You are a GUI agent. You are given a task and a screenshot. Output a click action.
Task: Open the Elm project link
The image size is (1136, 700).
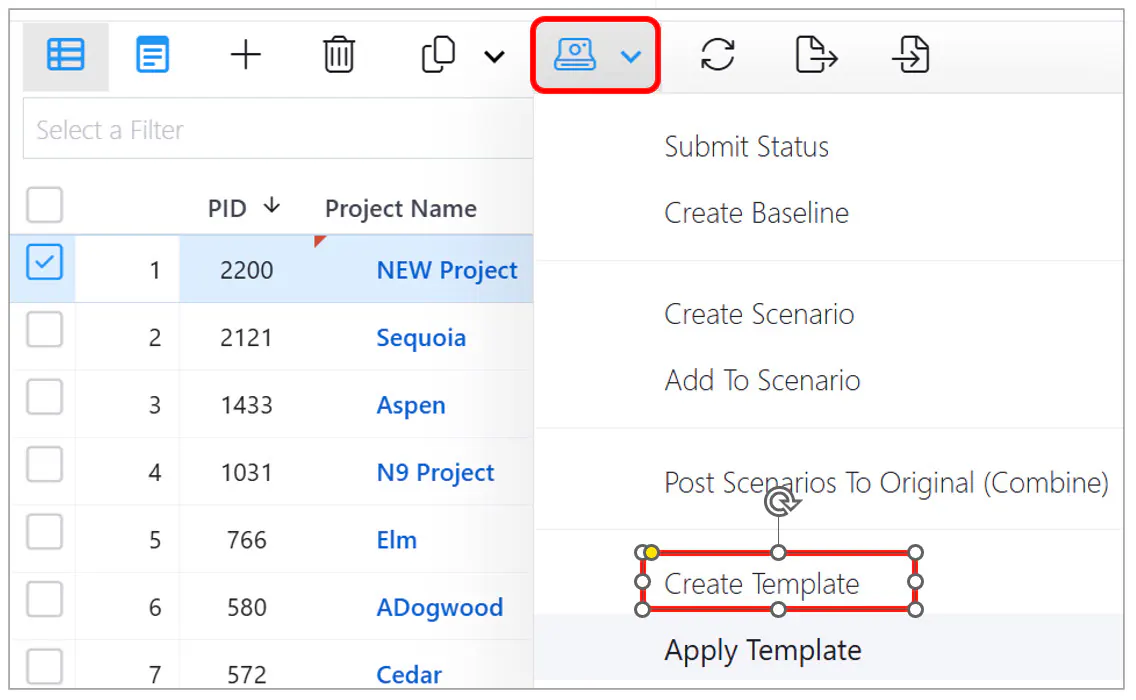tap(396, 540)
